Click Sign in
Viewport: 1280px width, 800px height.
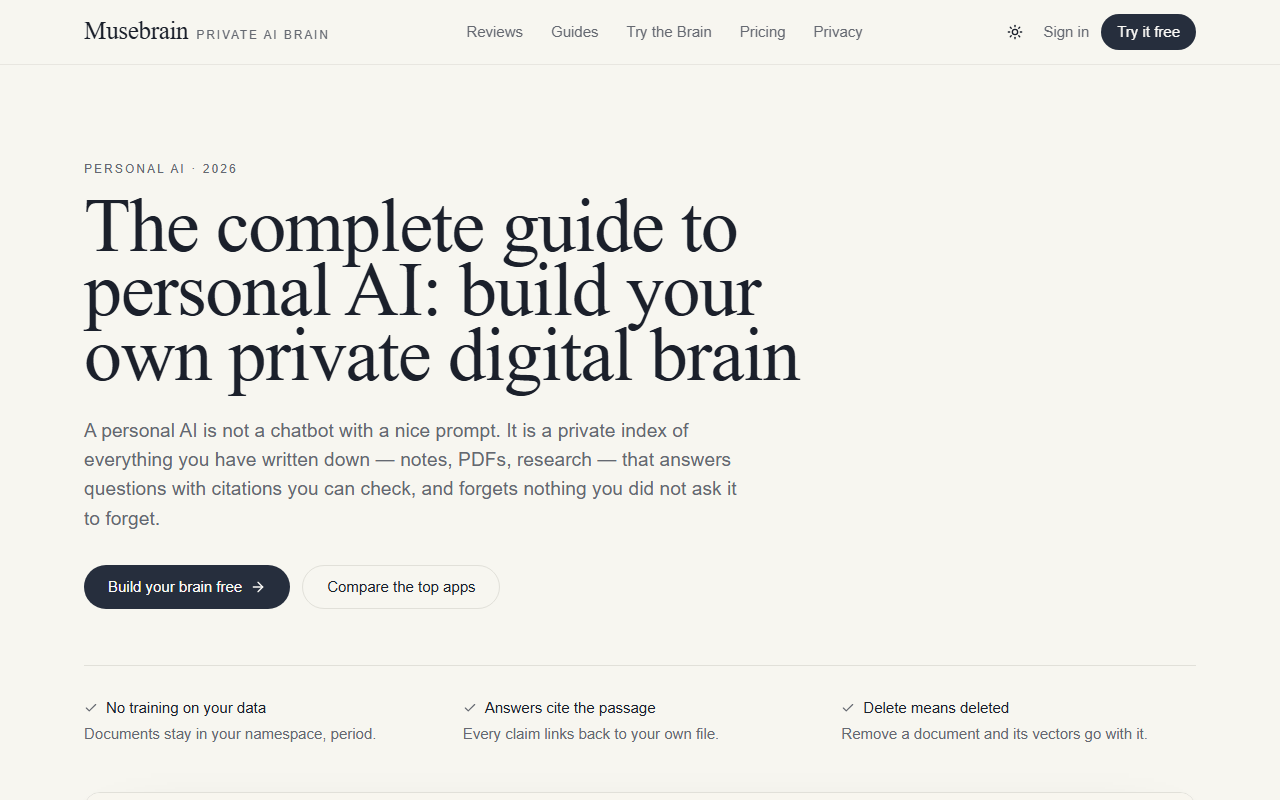click(x=1066, y=32)
